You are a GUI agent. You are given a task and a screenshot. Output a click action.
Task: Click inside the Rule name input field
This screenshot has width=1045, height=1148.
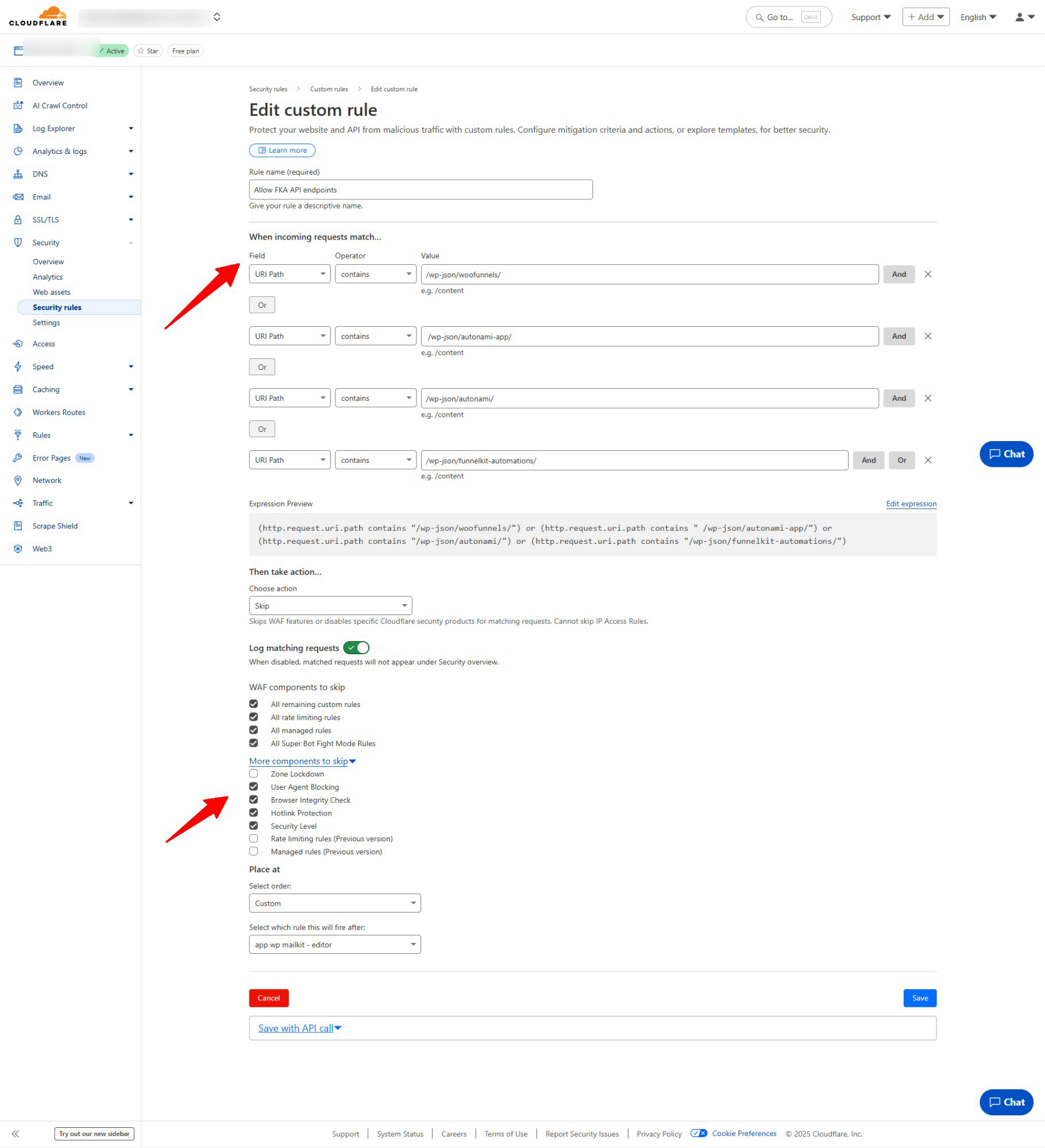(421, 190)
